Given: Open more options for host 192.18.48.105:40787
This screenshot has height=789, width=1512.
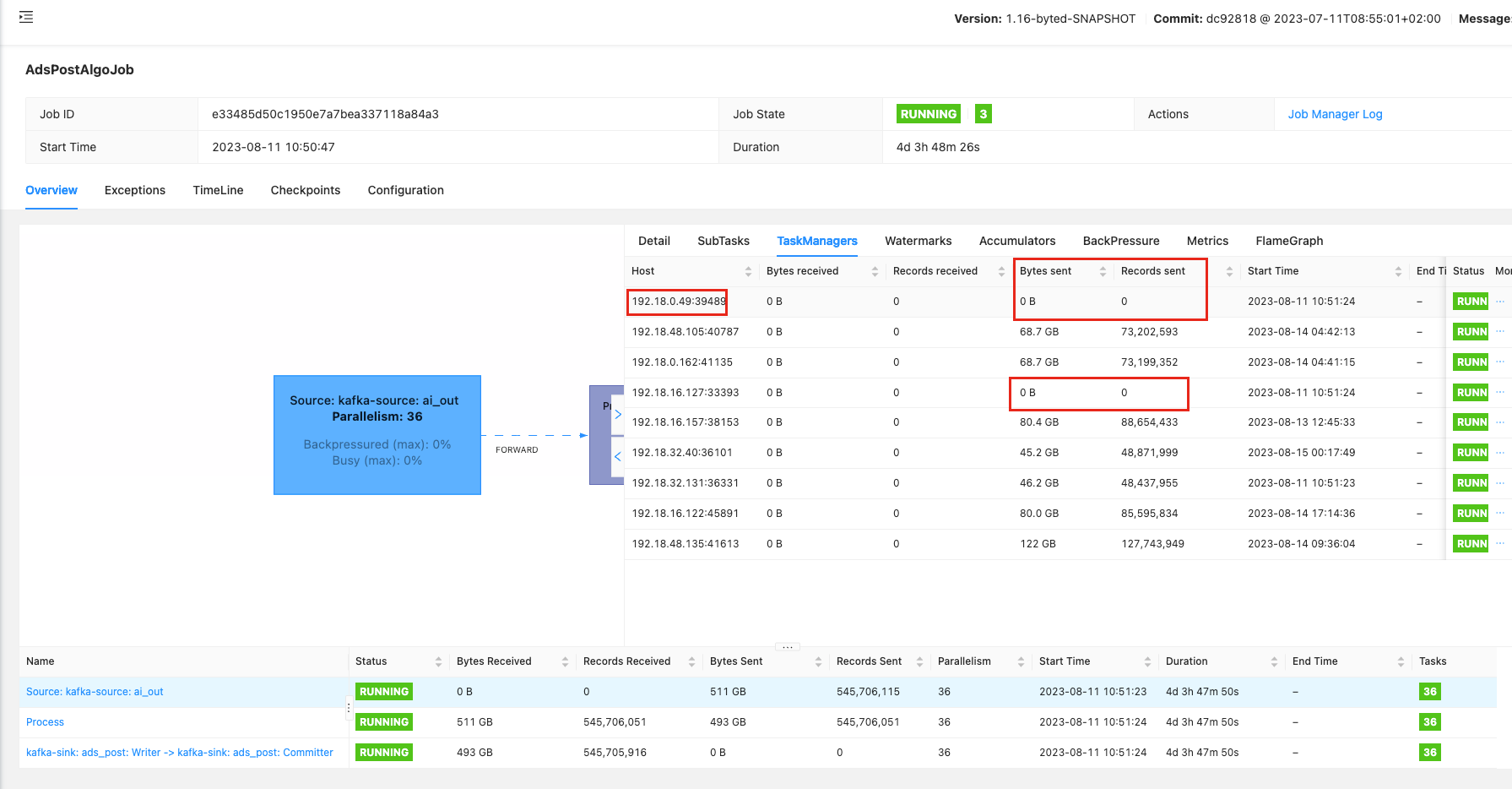Looking at the screenshot, I should point(1500,332).
